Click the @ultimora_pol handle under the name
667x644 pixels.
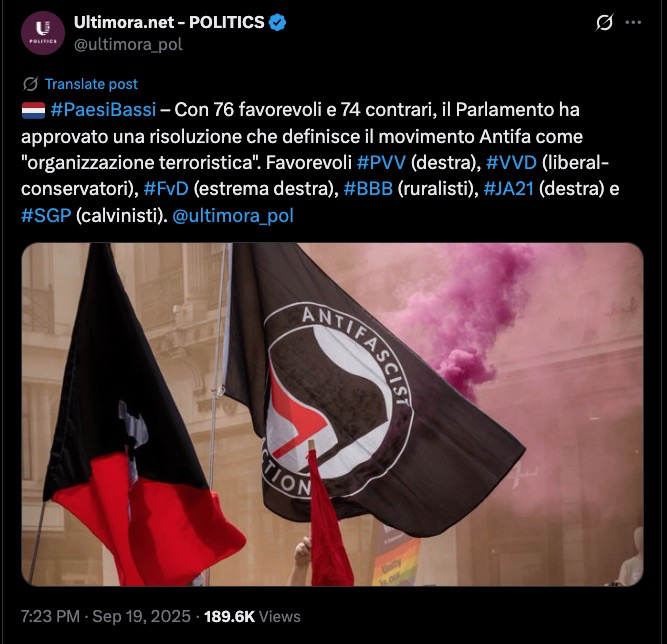(x=128, y=44)
